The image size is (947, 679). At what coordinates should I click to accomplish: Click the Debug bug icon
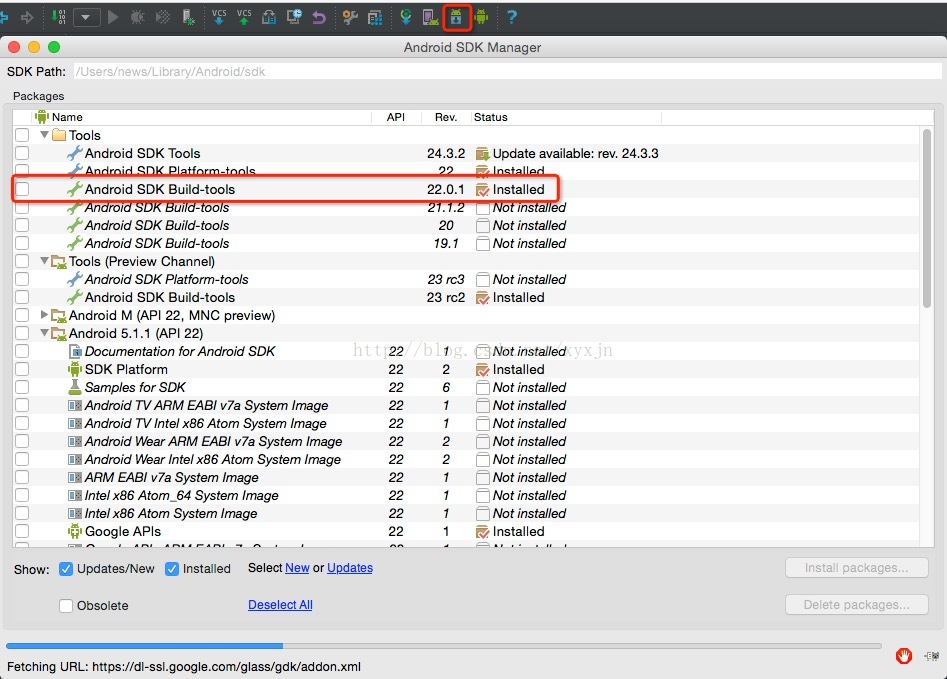[x=138, y=17]
